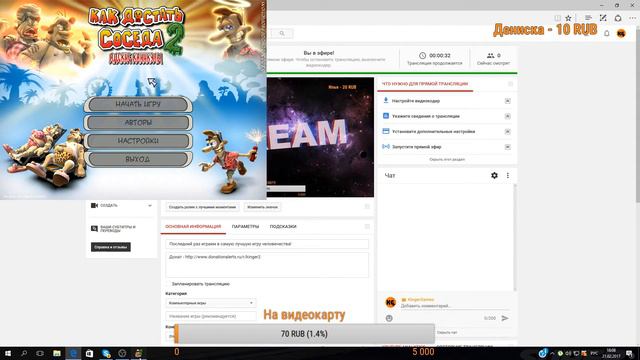Click the stream preview progress bar

click(x=286, y=189)
